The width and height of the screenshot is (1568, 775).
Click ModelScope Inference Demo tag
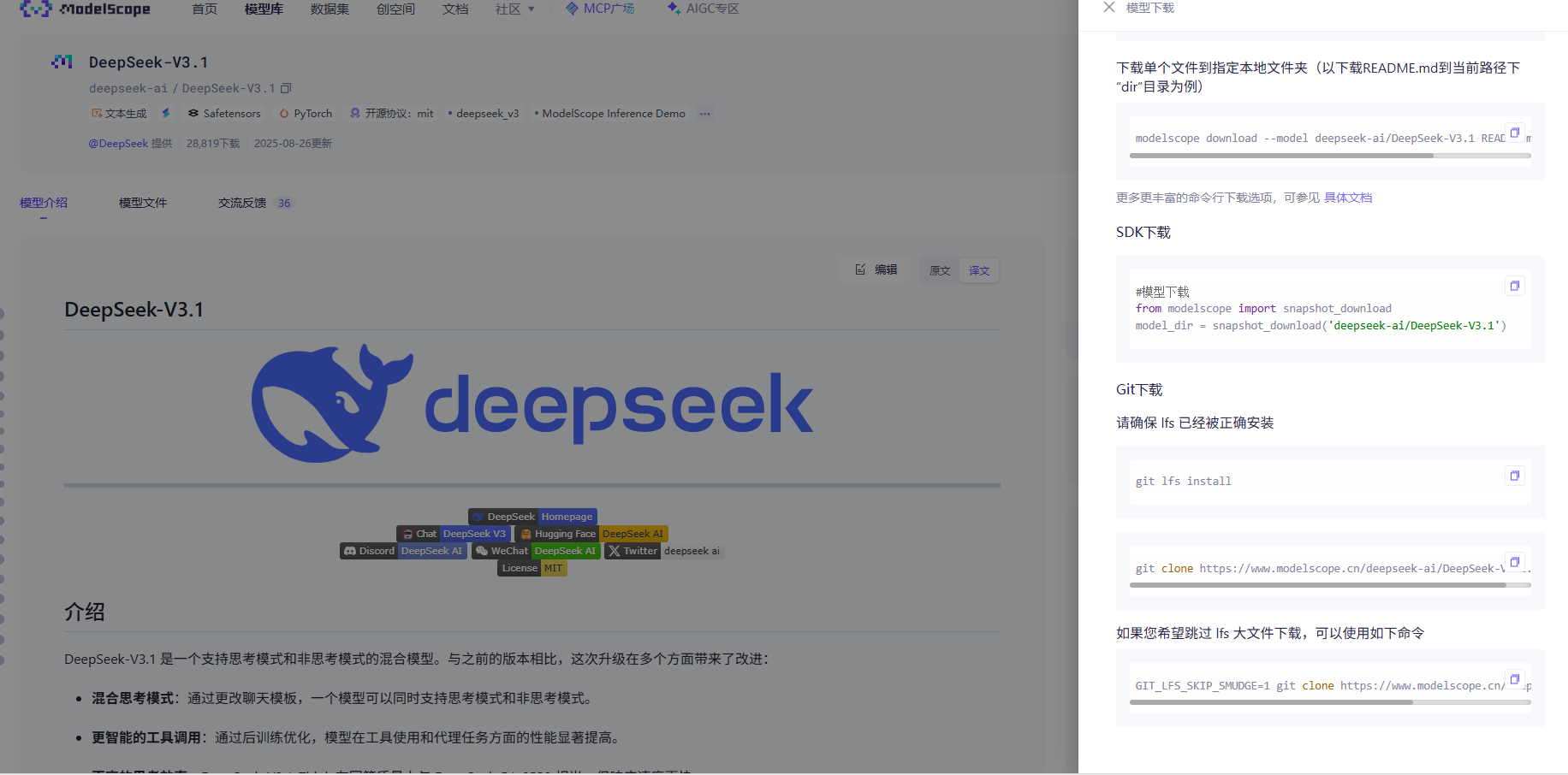609,114
